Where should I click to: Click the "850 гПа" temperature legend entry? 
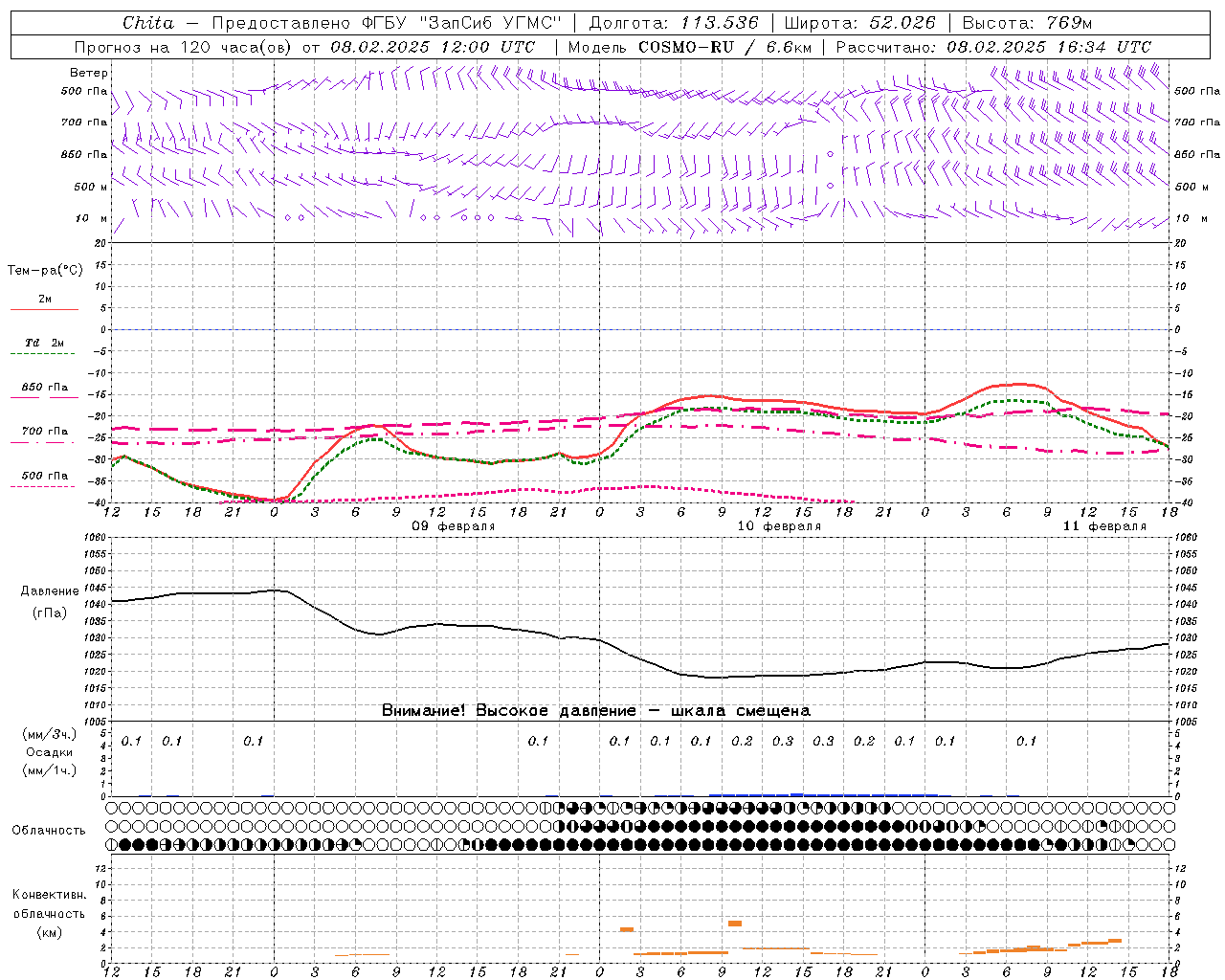pos(44,388)
